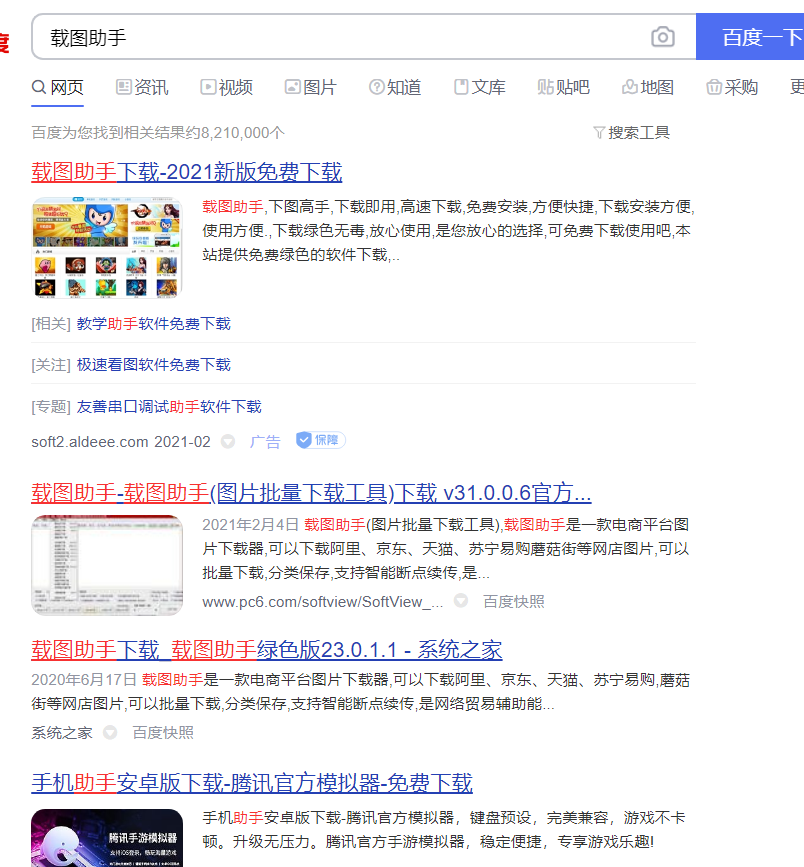Viewport: 804px width, 867px height.
Task: Expand the dropdown arrow beside soft2.aldeee.com
Action: pyautogui.click(x=228, y=441)
